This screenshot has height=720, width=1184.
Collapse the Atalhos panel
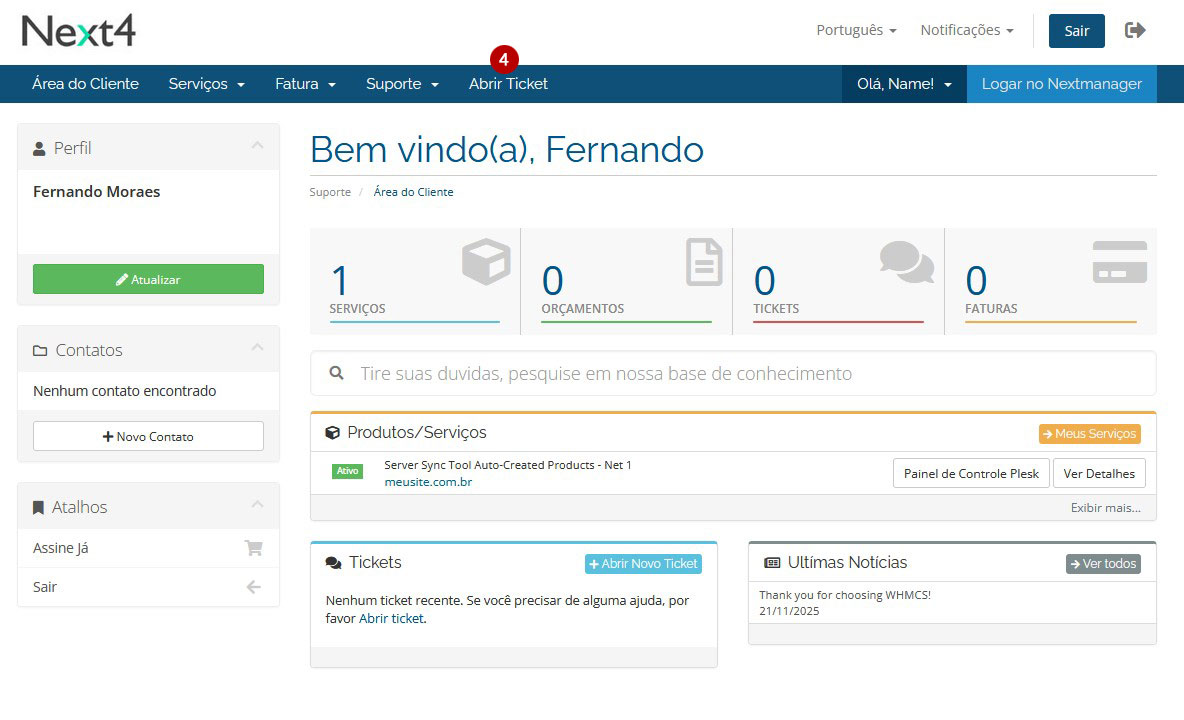[257, 506]
